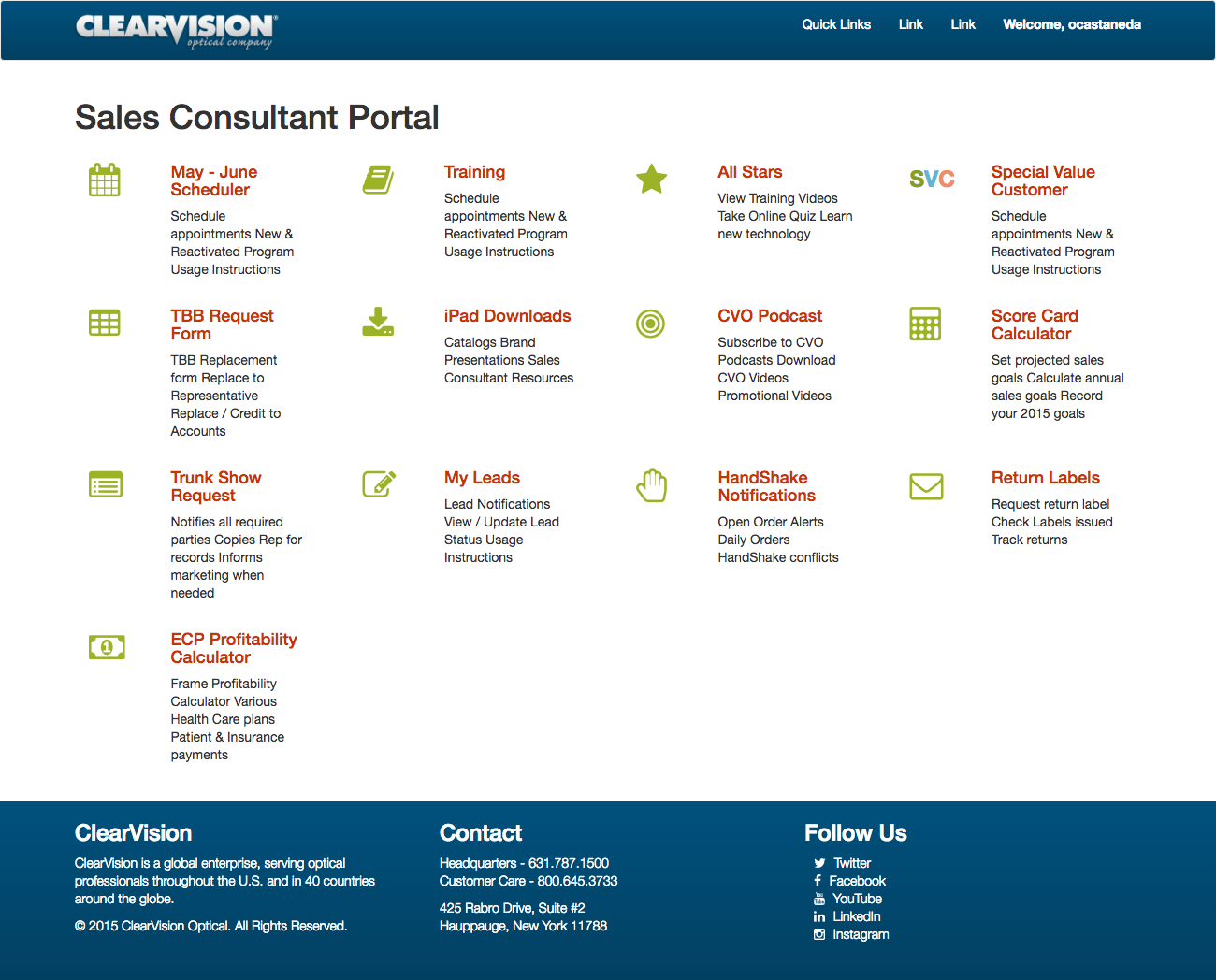
Task: Click the edit pencil icon for My Leads
Action: coord(379,483)
